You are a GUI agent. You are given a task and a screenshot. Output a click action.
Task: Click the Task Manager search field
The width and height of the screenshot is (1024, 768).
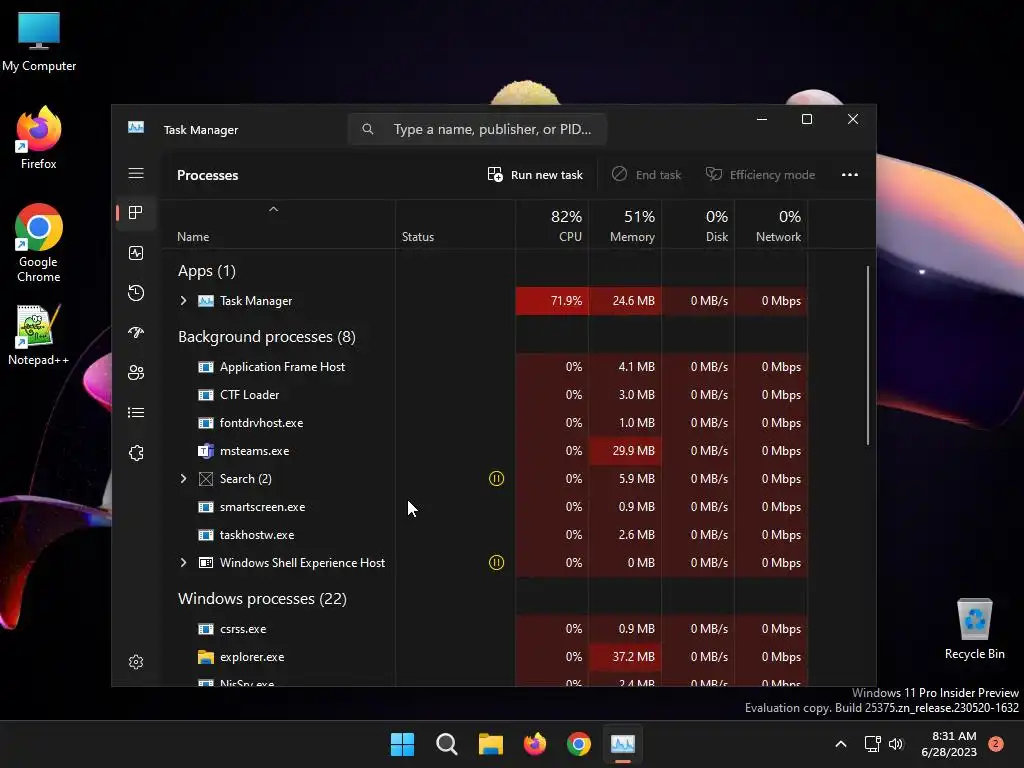(x=477, y=129)
